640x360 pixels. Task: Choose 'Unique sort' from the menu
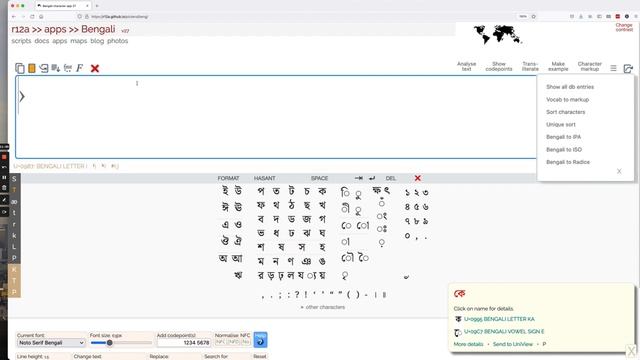[x=560, y=124]
